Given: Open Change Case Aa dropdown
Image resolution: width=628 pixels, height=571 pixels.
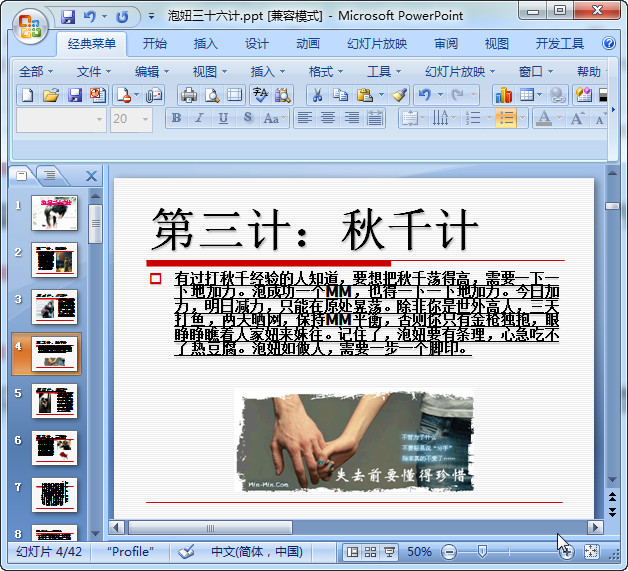Looking at the screenshot, I should pos(275,118).
